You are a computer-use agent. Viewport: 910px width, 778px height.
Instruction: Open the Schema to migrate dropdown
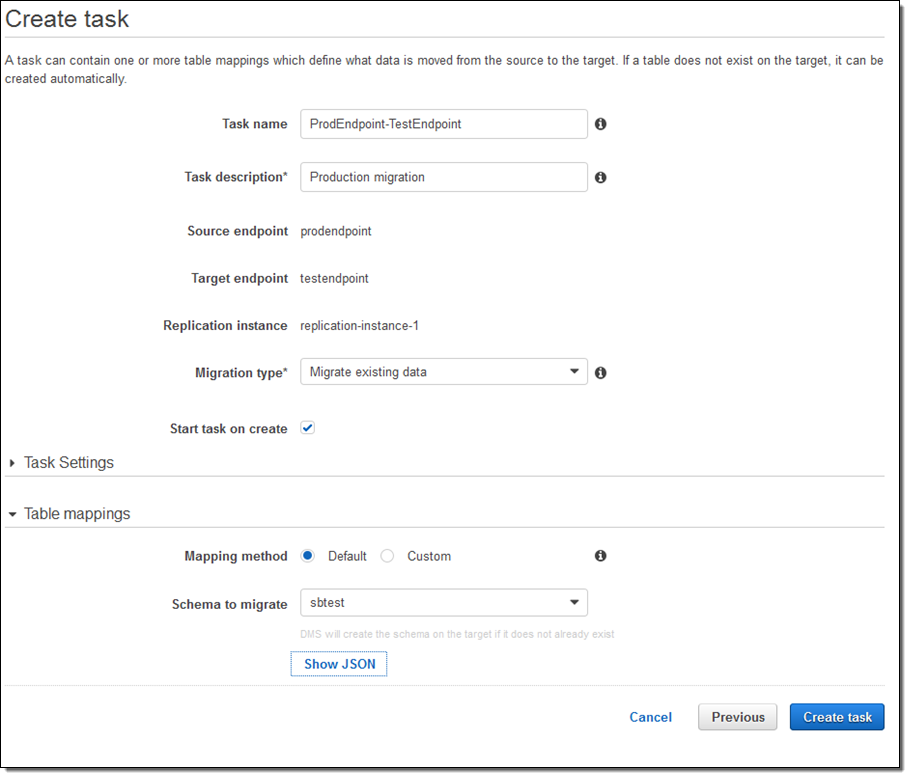pos(443,603)
